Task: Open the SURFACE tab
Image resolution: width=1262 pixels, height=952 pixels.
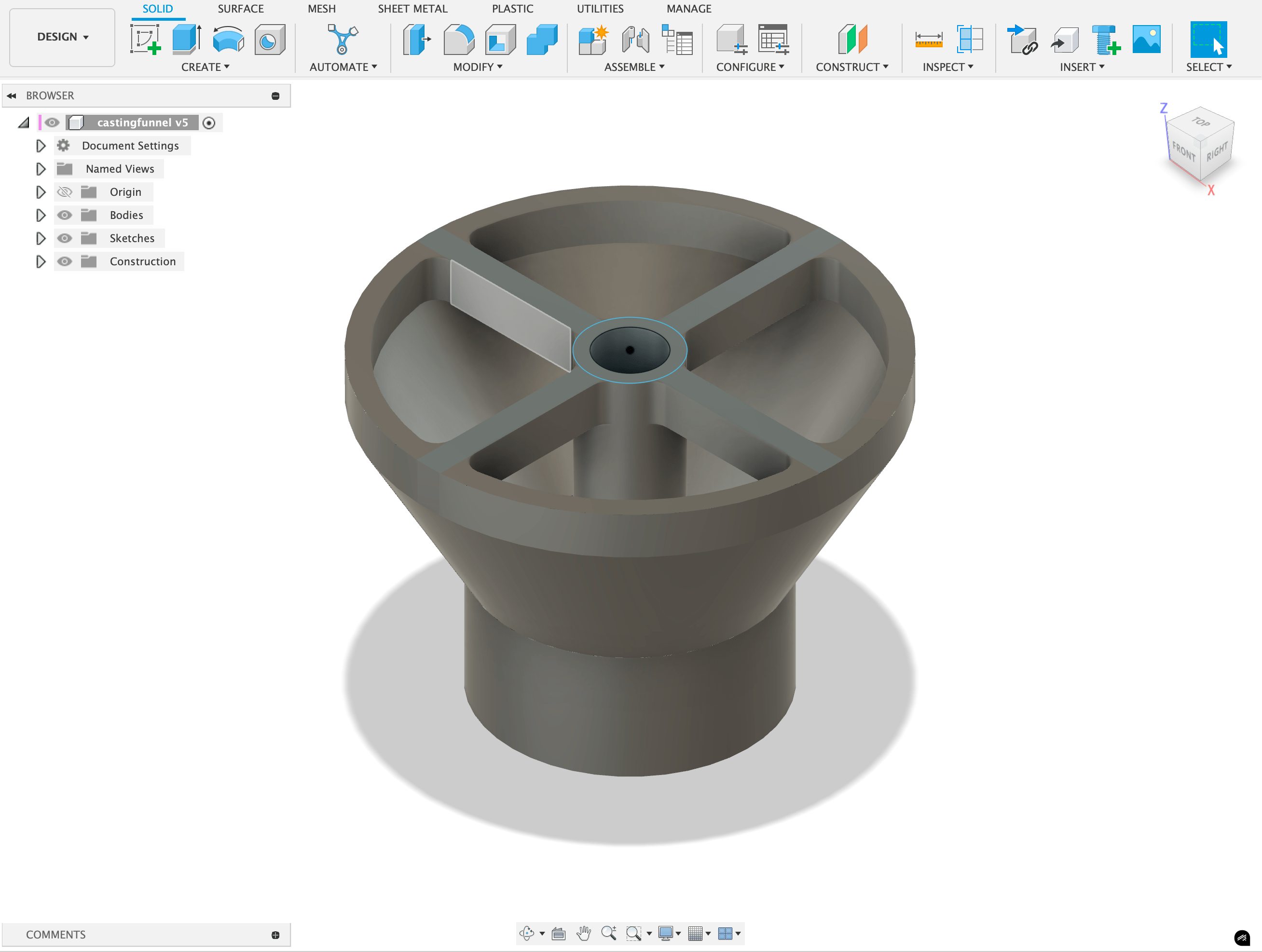Action: [240, 9]
